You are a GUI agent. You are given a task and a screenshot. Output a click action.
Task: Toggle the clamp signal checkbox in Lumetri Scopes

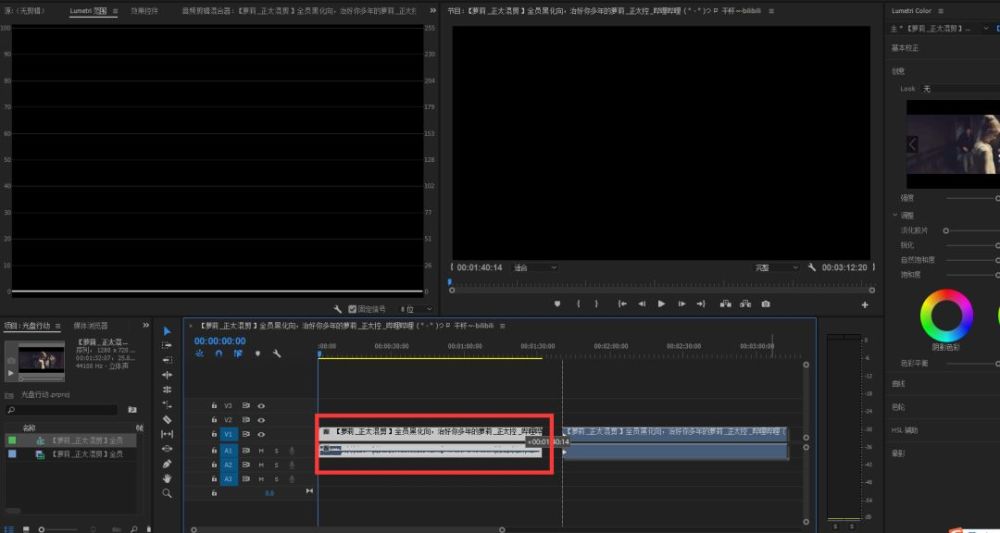point(352,309)
